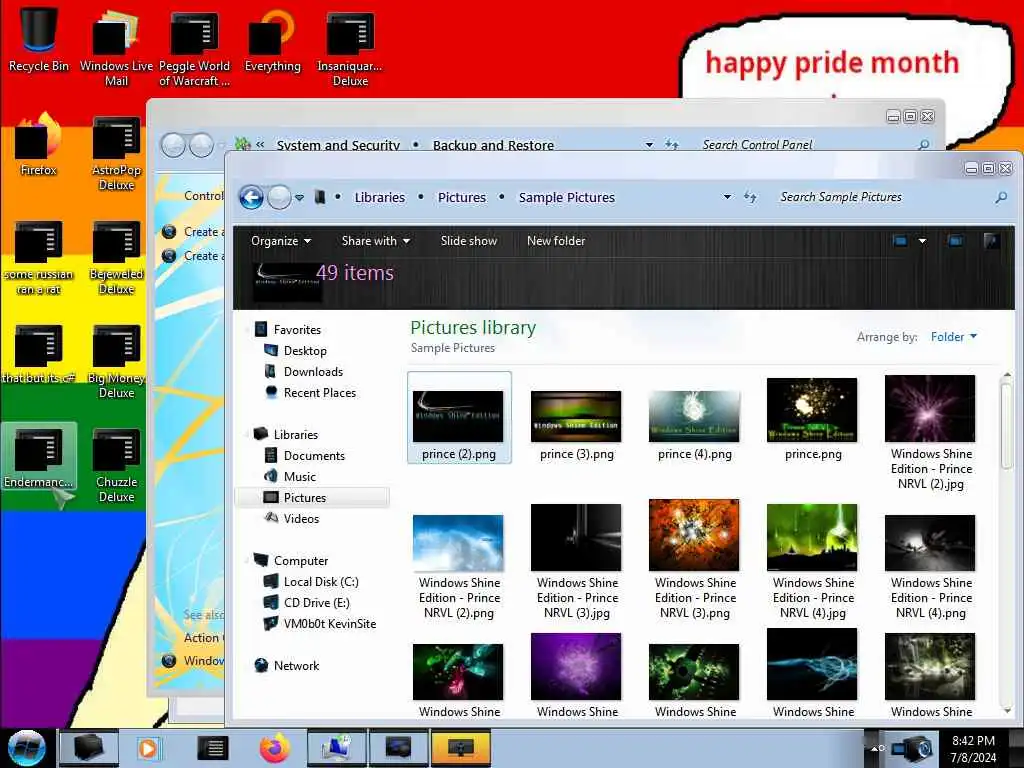Click Pictures in the breadcrumb path
This screenshot has height=768, width=1024.
462,197
